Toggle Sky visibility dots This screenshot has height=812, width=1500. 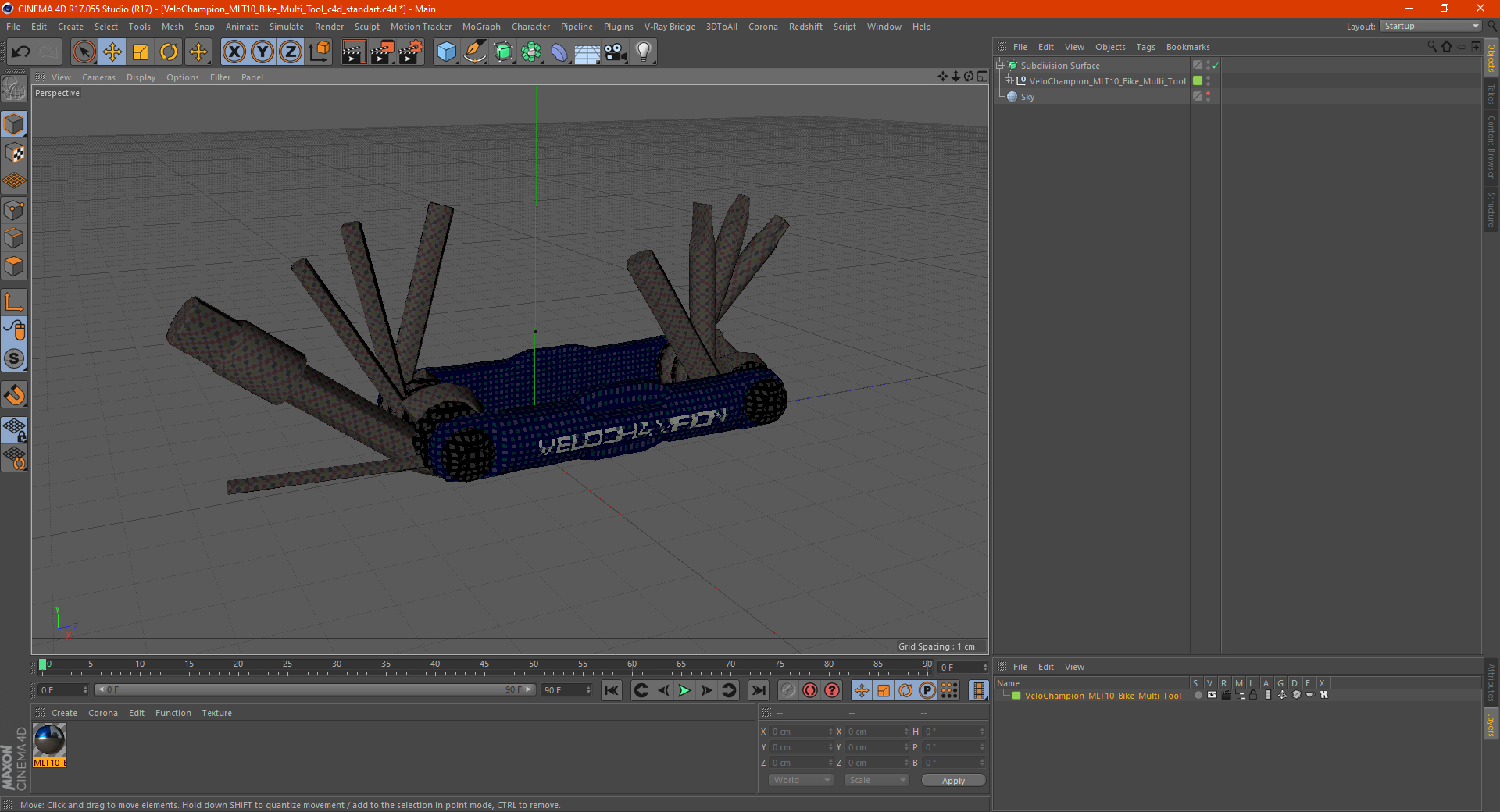tap(1209, 97)
